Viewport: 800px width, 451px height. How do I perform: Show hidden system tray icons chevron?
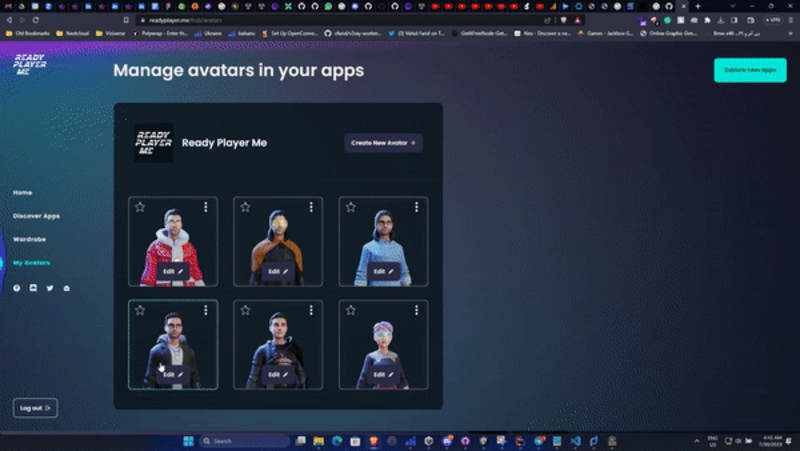tap(697, 441)
